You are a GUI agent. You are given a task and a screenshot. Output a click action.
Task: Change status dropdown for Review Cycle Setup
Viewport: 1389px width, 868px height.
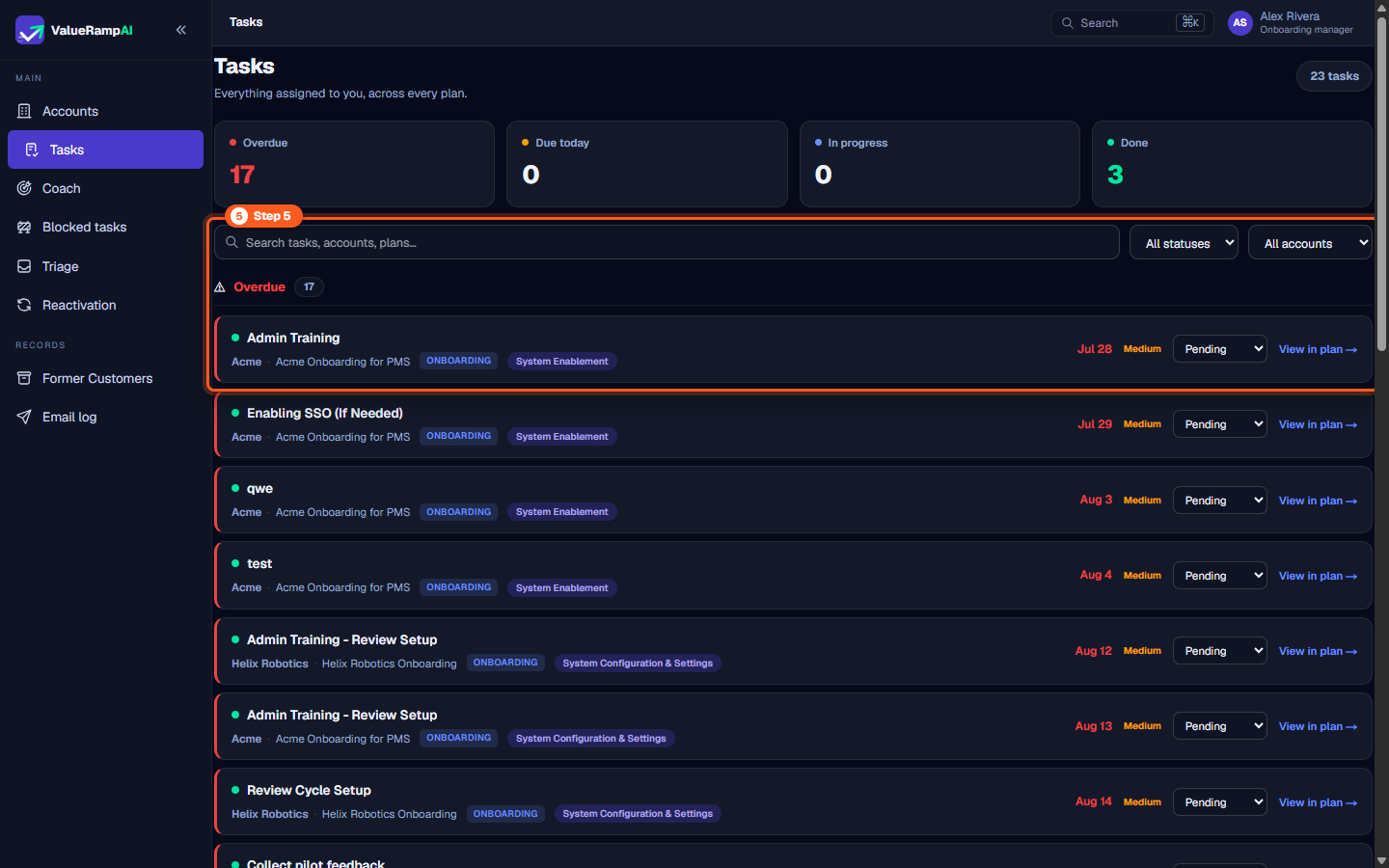(1220, 802)
